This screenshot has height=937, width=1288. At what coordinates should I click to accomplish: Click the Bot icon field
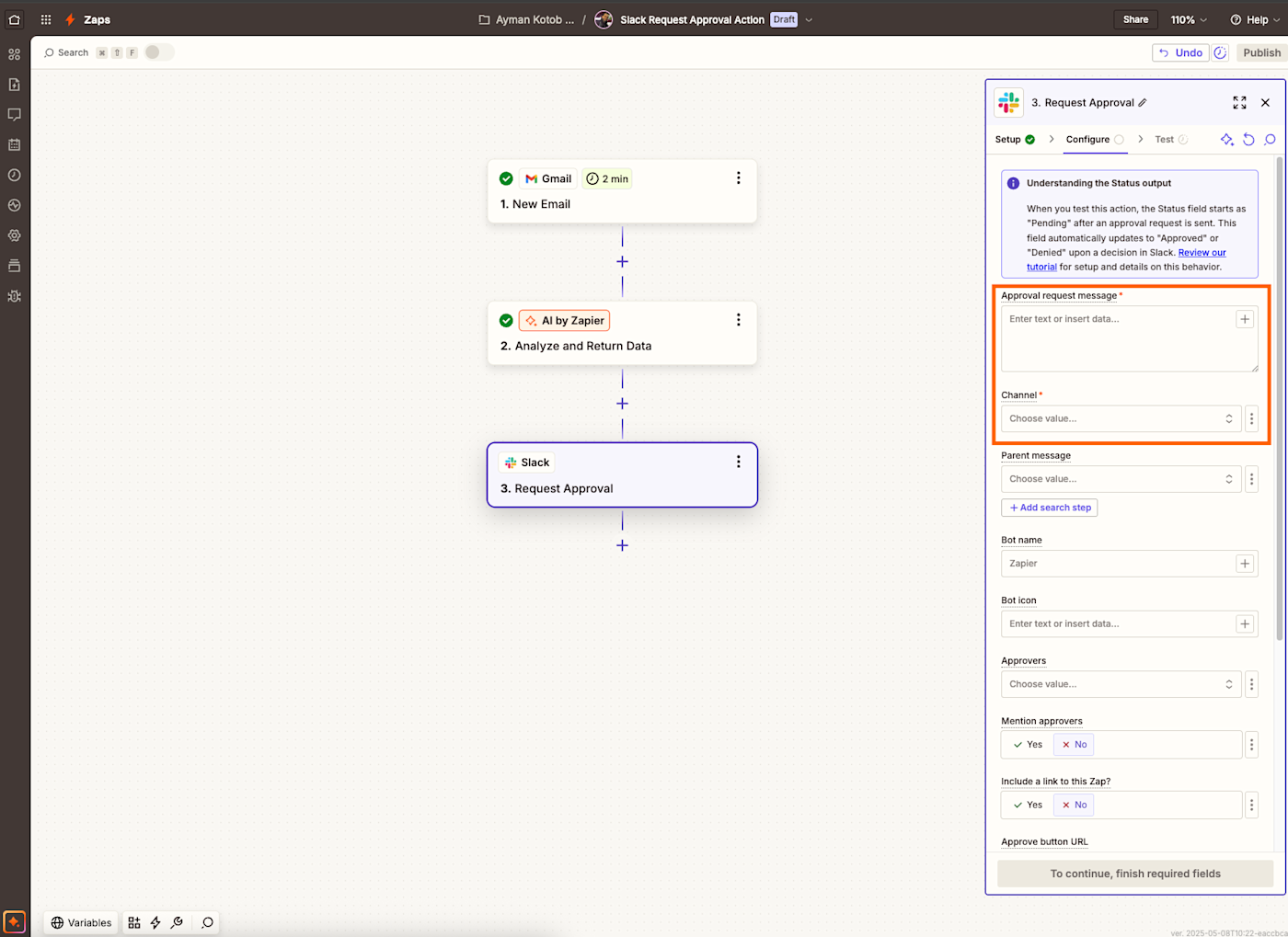point(1130,623)
